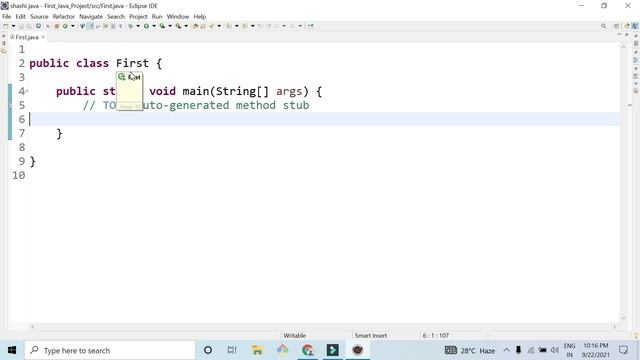
Task: Expand the Run launch dropdown arrow
Action: pyautogui.click(x=154, y=26)
